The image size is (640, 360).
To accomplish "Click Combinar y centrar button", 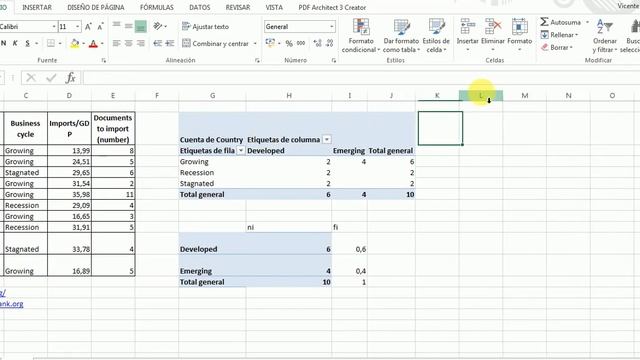I will [x=215, y=43].
